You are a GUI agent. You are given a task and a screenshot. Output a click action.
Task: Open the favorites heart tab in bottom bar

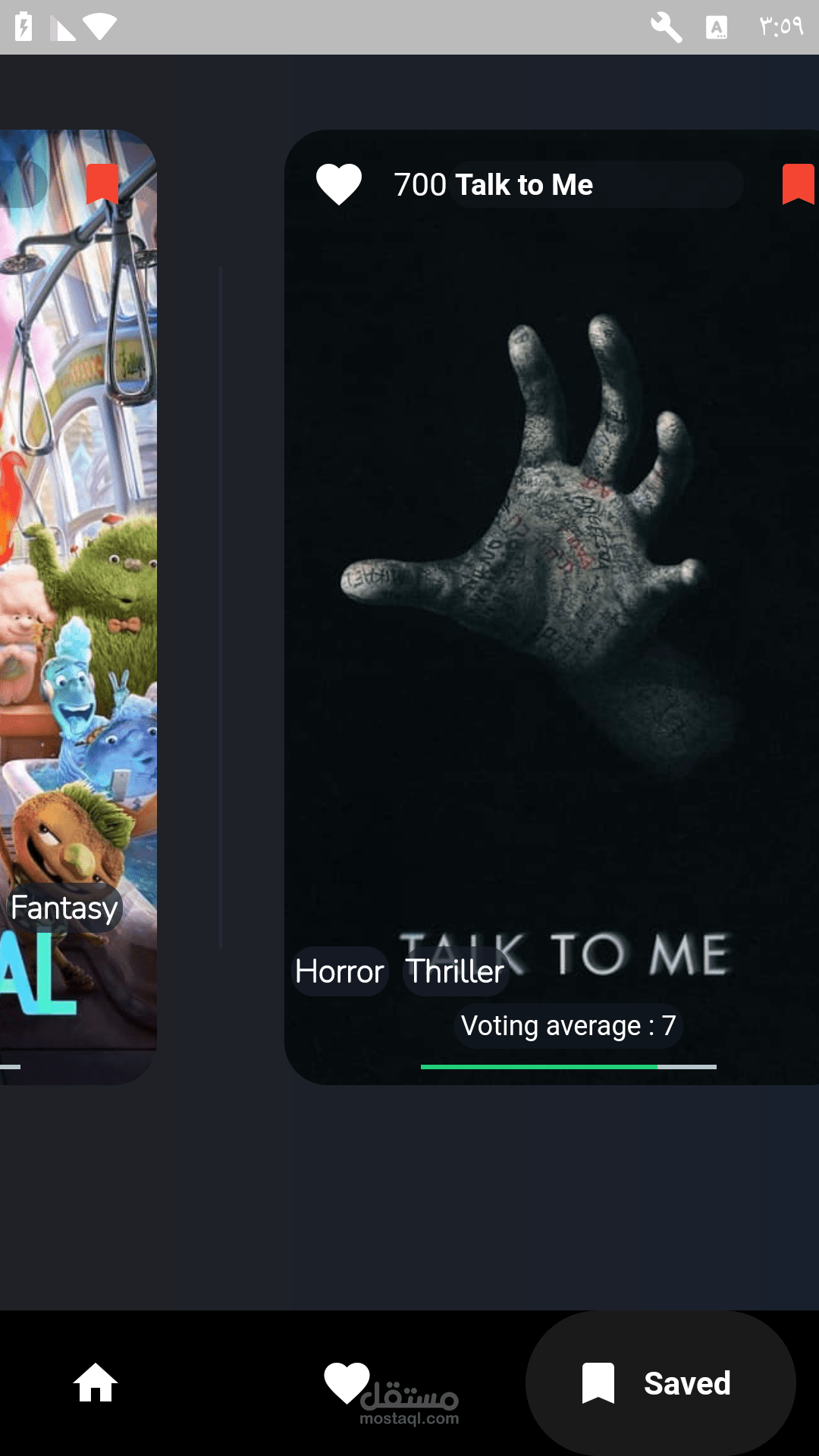347,1382
